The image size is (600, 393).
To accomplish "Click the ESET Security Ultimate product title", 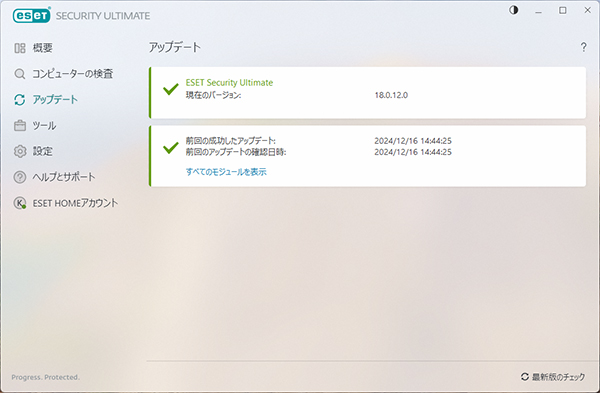I will (x=229, y=83).
